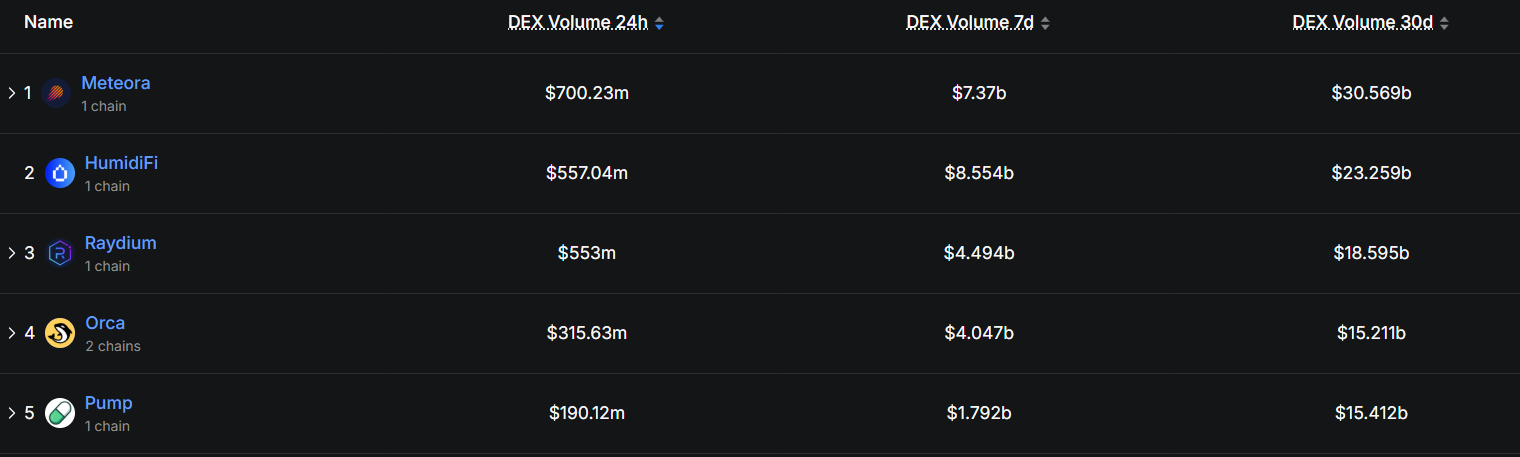The image size is (1520, 457).
Task: Sort table by DEX Volume 7d header
Action: pos(972,22)
